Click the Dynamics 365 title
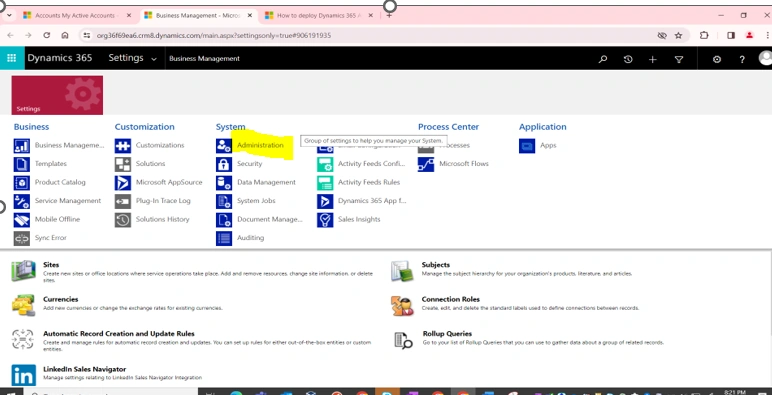Viewport: 772px width, 395px height. coord(60,58)
